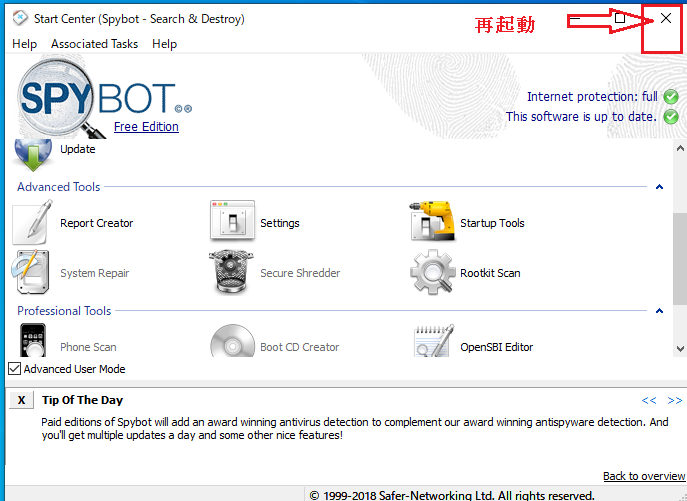The image size is (687, 501).
Task: Open the Help menu right of Associated Tasks
Action: 164,44
